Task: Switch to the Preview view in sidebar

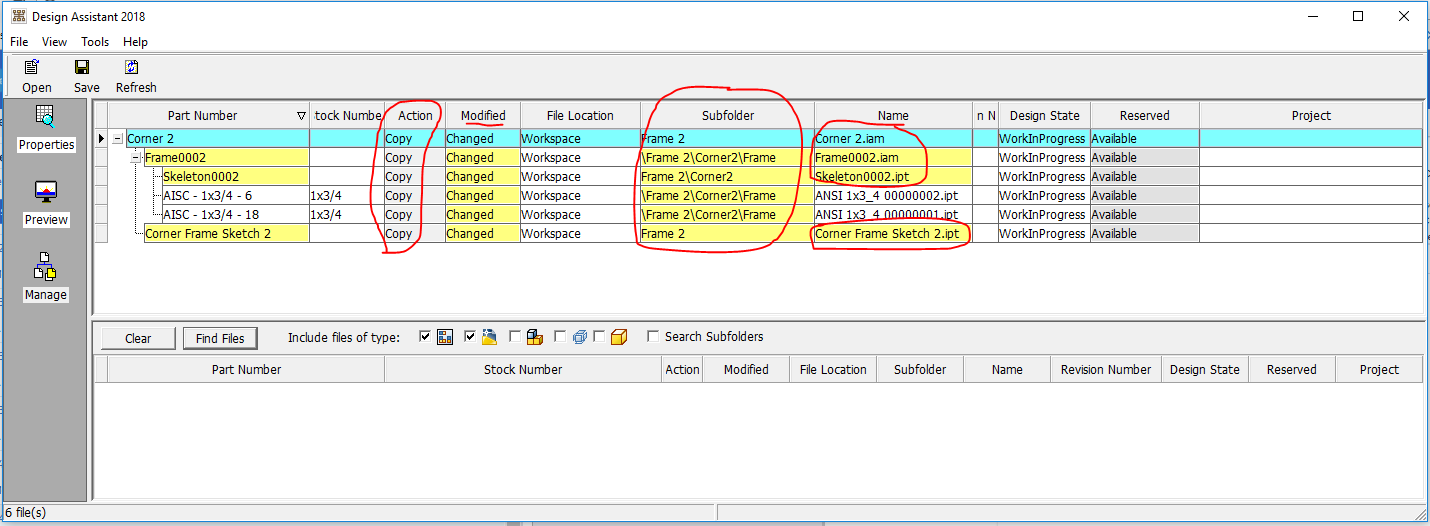Action: click(46, 203)
